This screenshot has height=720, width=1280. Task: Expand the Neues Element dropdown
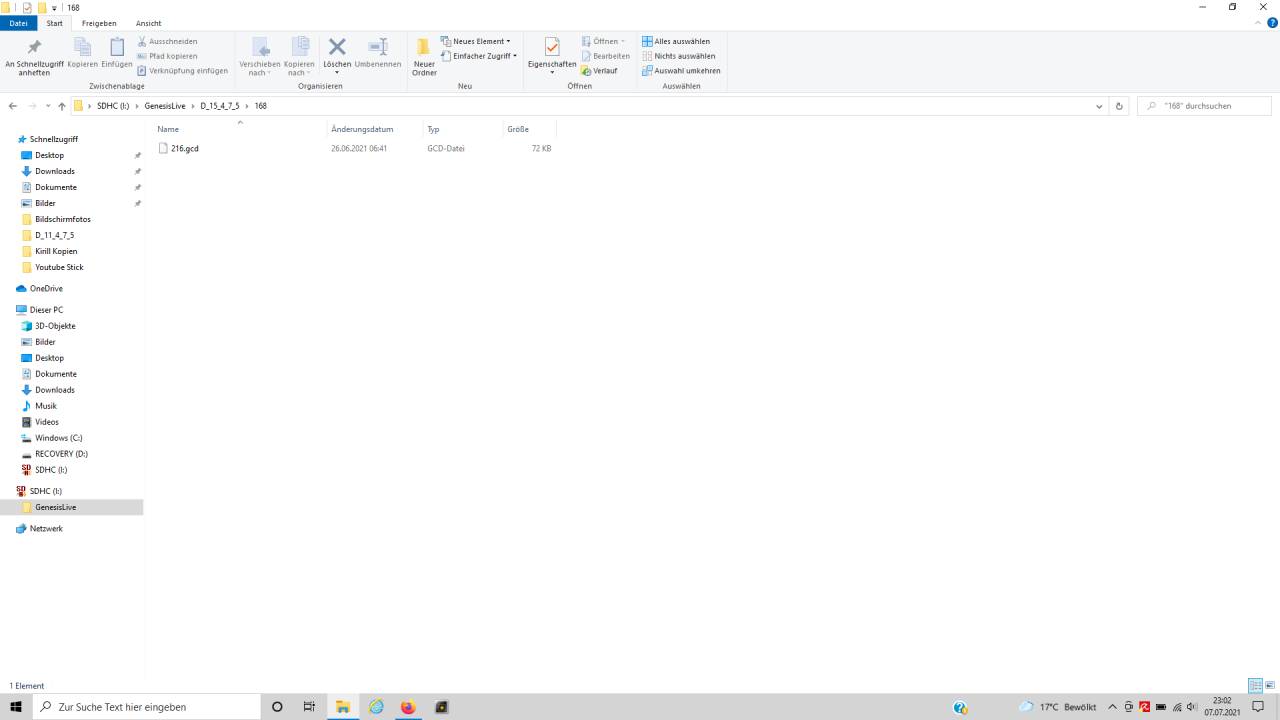tap(477, 42)
